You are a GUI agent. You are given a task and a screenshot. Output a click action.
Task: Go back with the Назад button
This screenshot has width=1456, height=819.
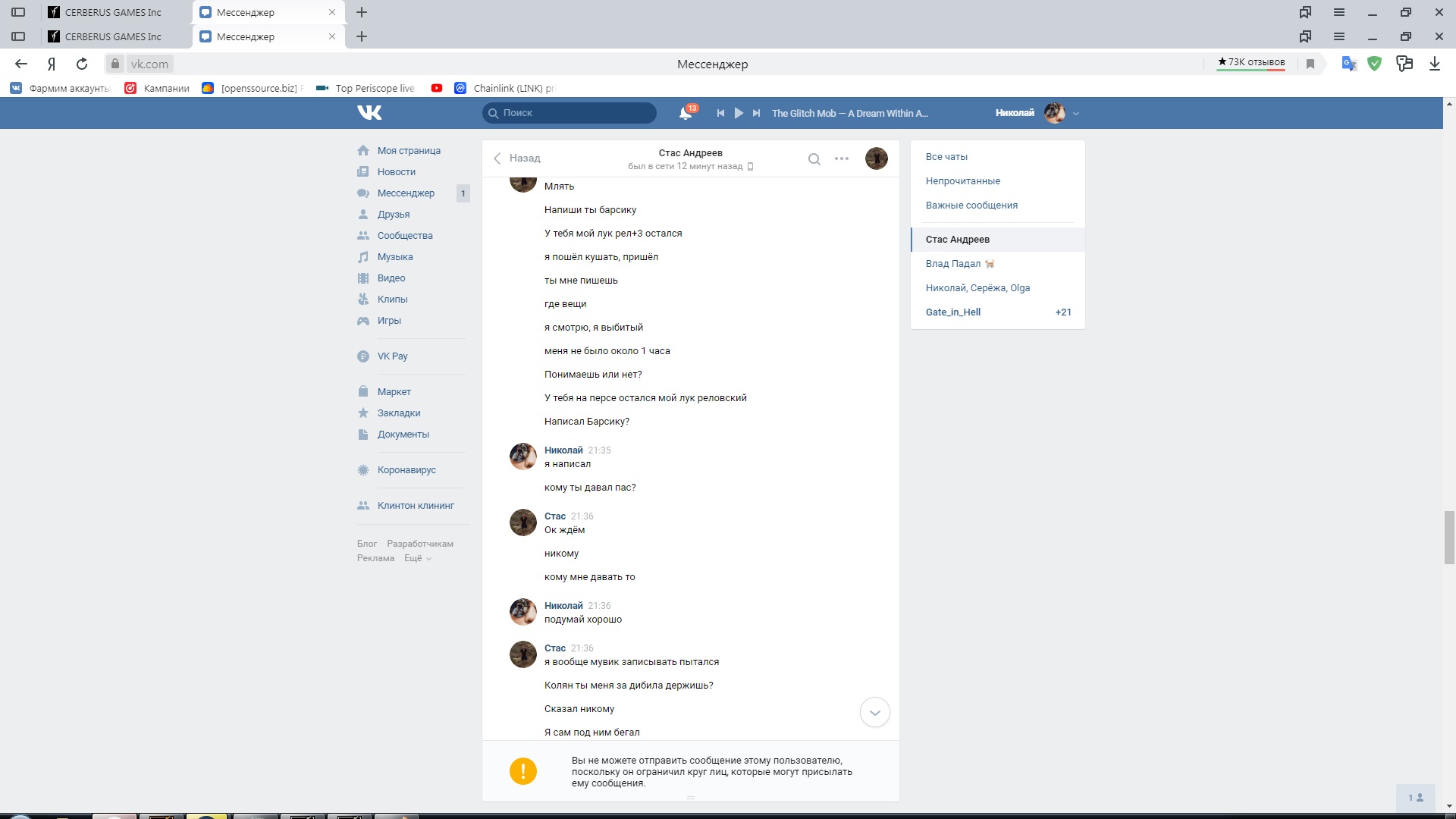point(516,158)
